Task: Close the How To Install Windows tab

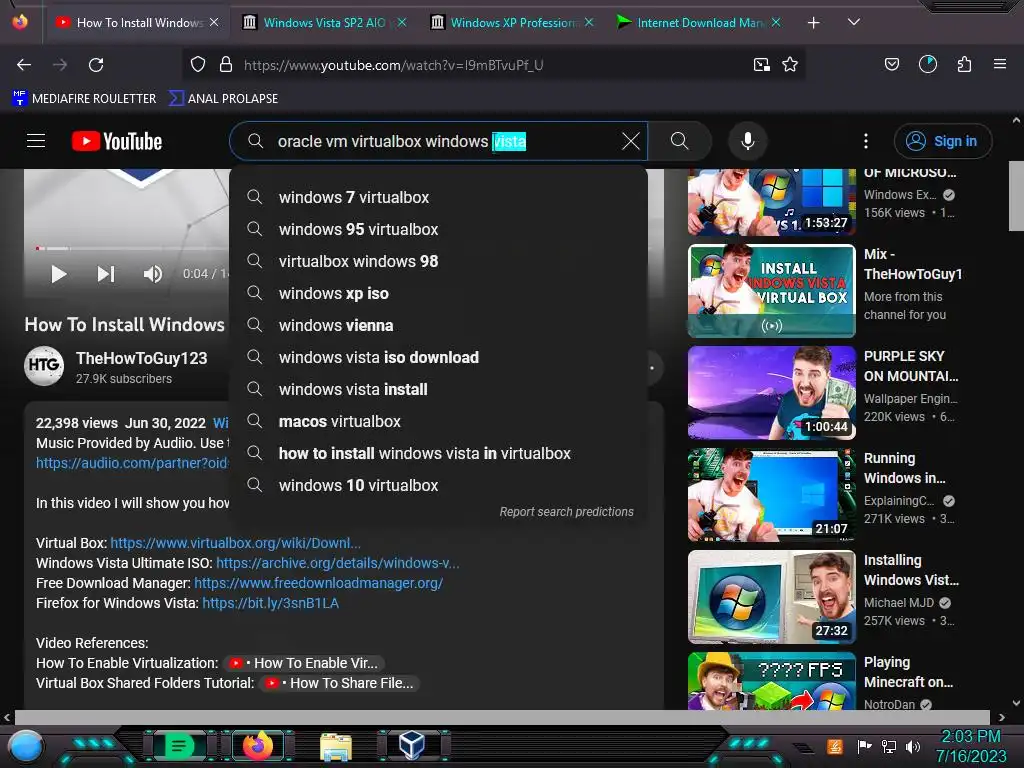Action: (214, 23)
